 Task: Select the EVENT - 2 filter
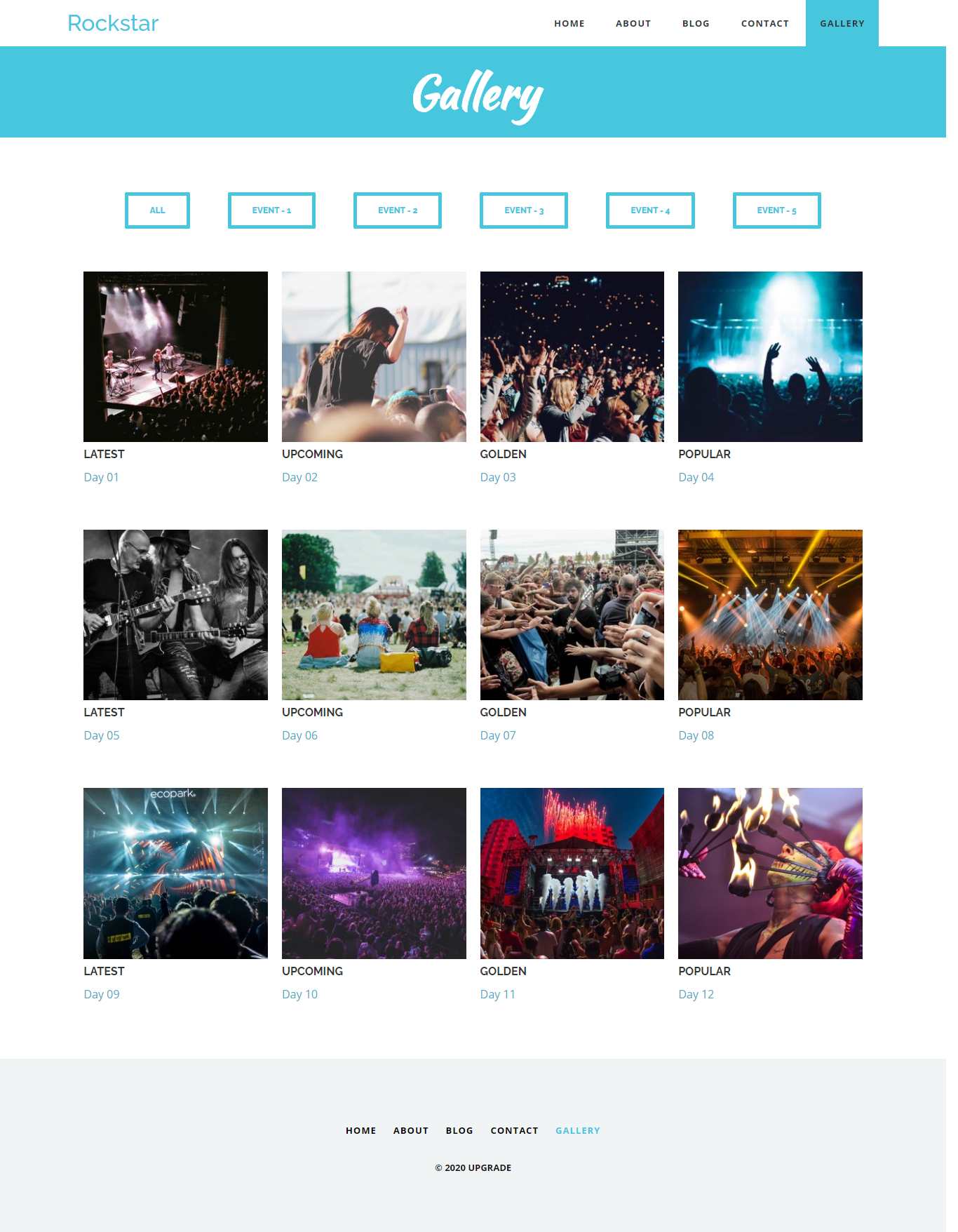(x=398, y=210)
